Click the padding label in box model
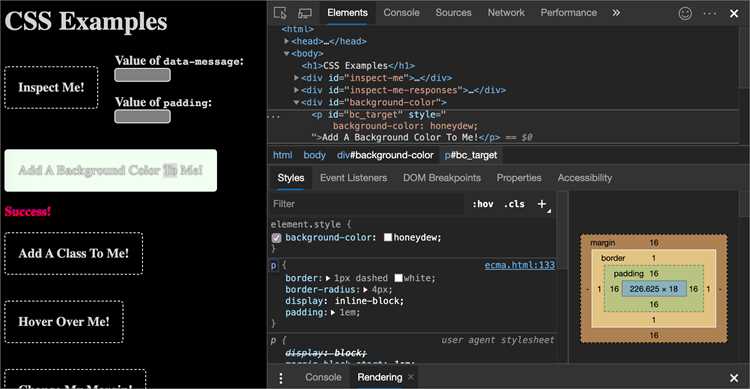Image resolution: width=750 pixels, height=389 pixels. click(629, 274)
